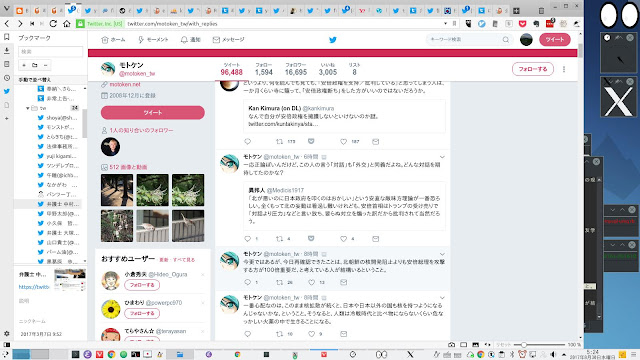Viewport: 640px width, 360px height.
Task: Show hidden system tray icons
Action: pyautogui.click(x=564, y=354)
